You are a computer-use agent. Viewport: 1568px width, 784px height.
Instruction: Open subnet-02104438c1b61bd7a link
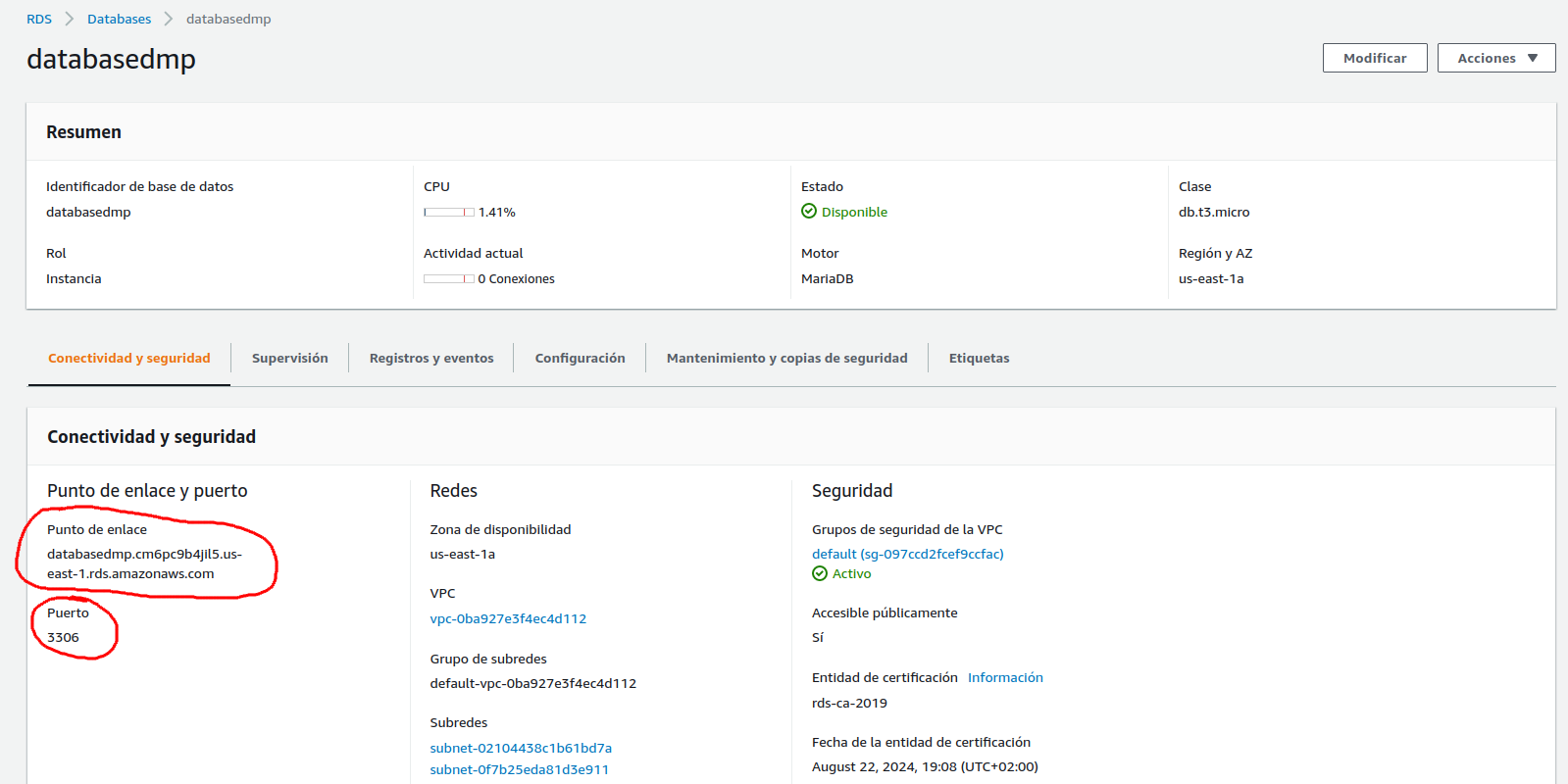pyautogui.click(x=521, y=749)
